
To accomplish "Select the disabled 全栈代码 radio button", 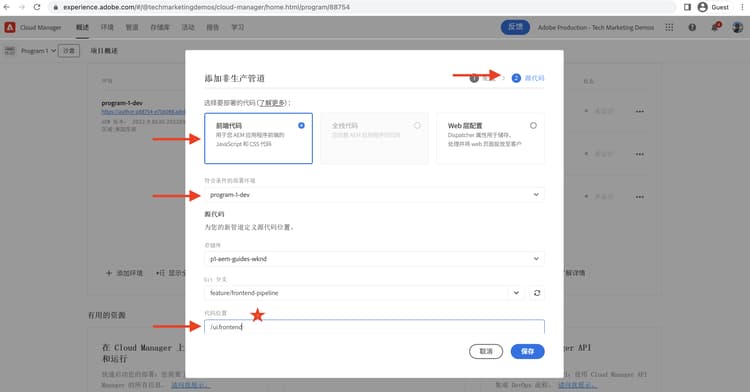I will point(417,125).
